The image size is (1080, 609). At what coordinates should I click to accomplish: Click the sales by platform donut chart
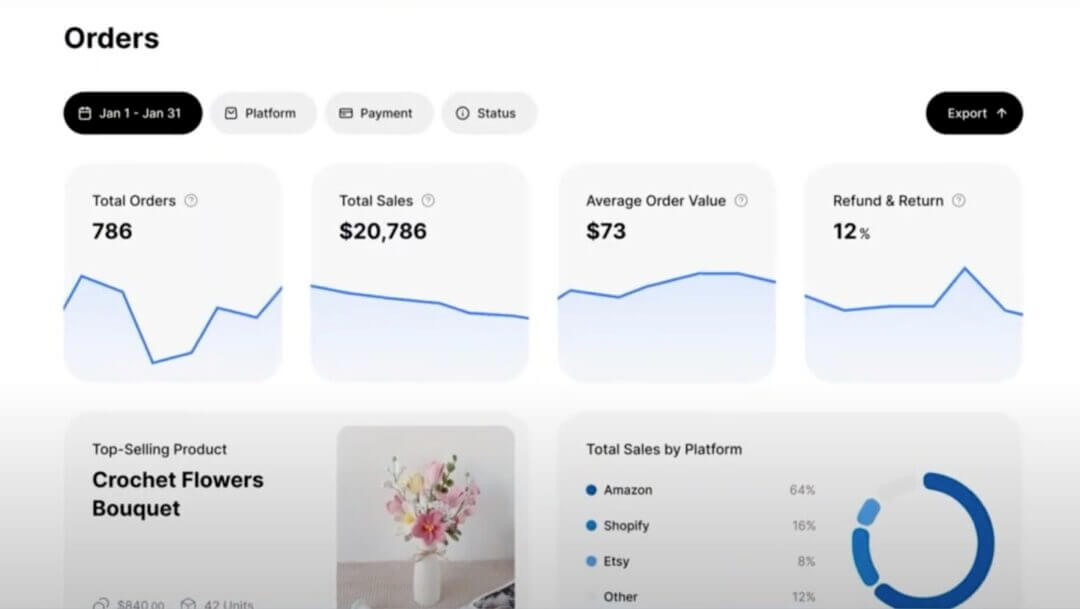pyautogui.click(x=923, y=541)
